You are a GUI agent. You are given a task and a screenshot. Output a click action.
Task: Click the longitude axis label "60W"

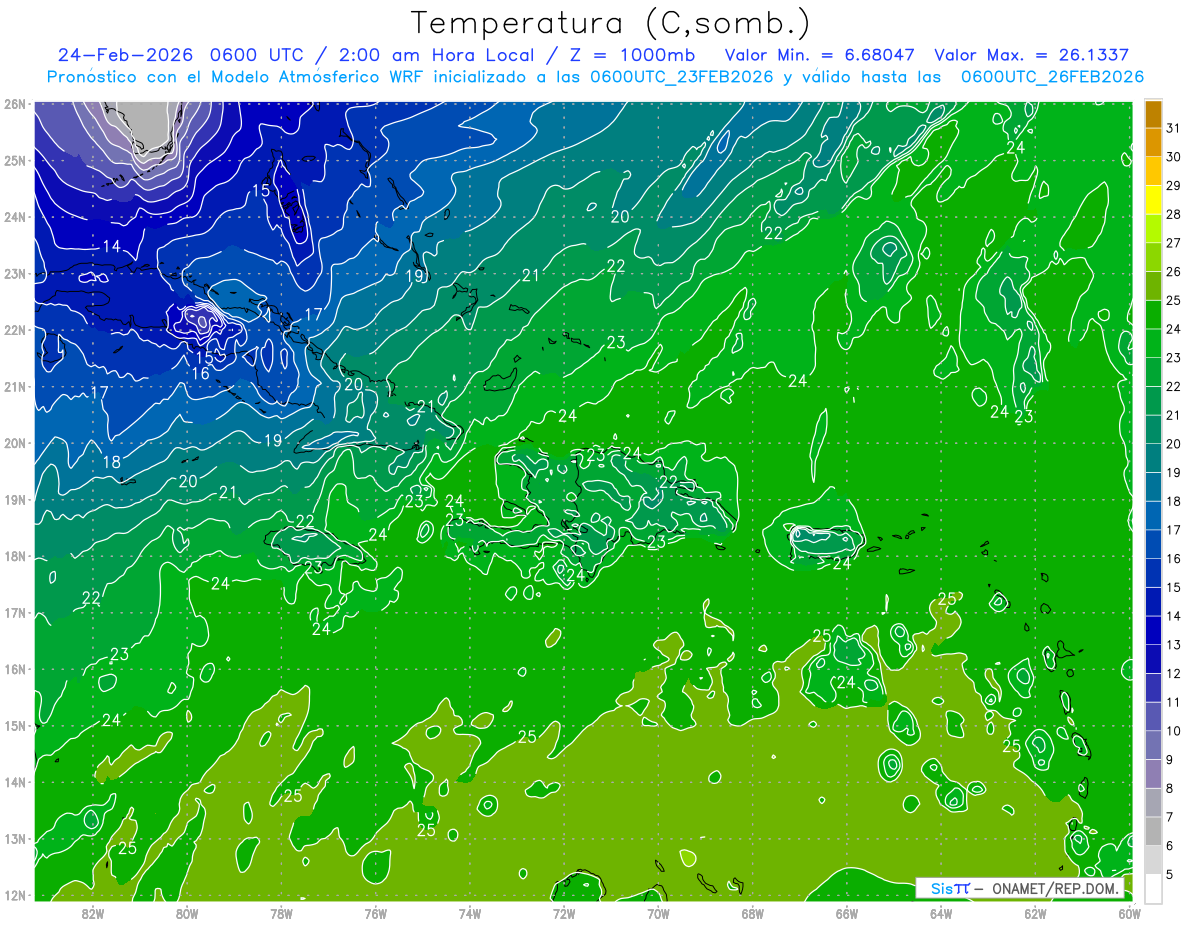coord(1129,912)
